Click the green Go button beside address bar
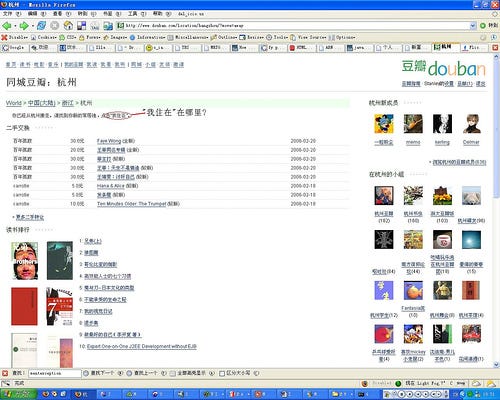 [x=489, y=26]
